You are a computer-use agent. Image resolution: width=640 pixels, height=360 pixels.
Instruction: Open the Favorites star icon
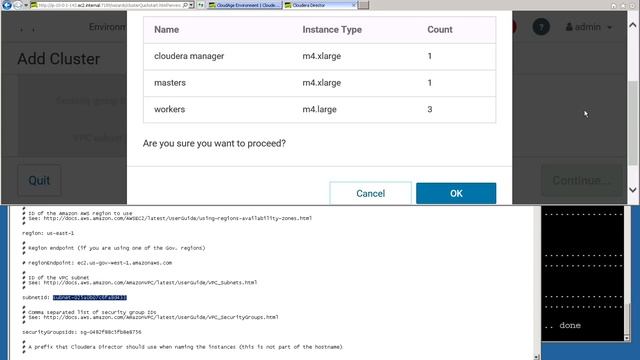623,6
